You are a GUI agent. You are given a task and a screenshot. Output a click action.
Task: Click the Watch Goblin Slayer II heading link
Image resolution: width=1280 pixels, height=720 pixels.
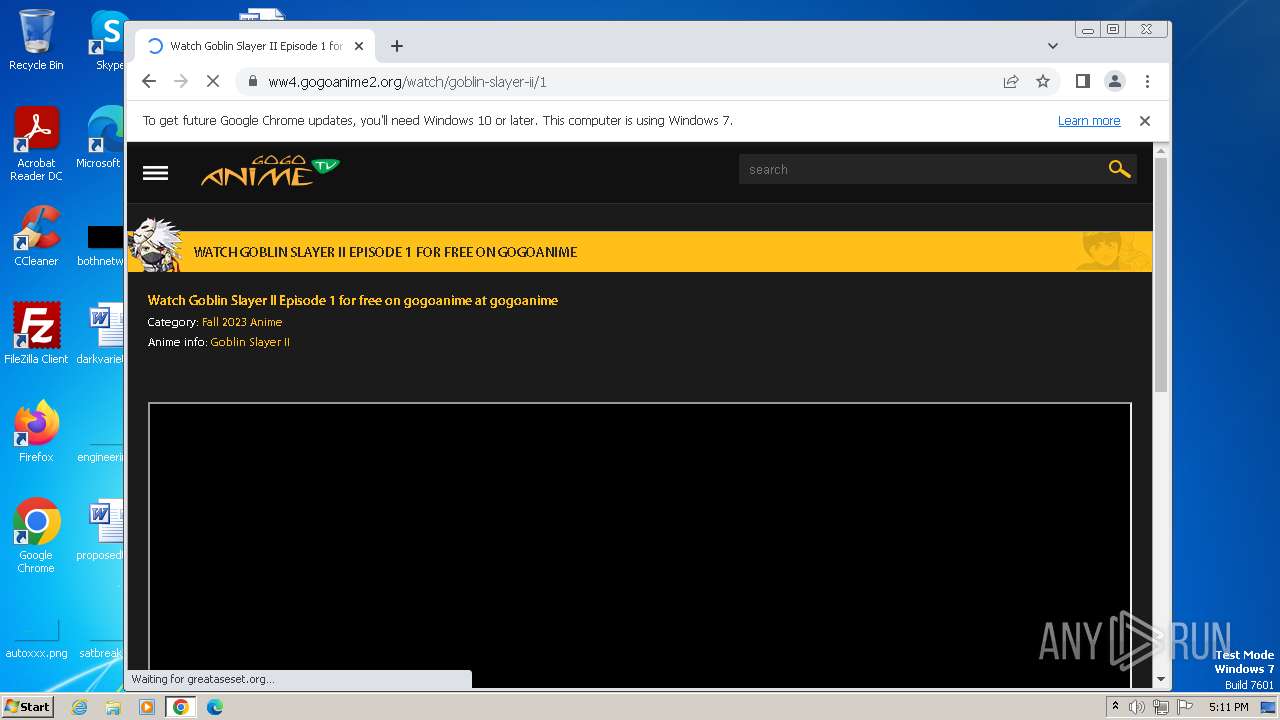(353, 300)
